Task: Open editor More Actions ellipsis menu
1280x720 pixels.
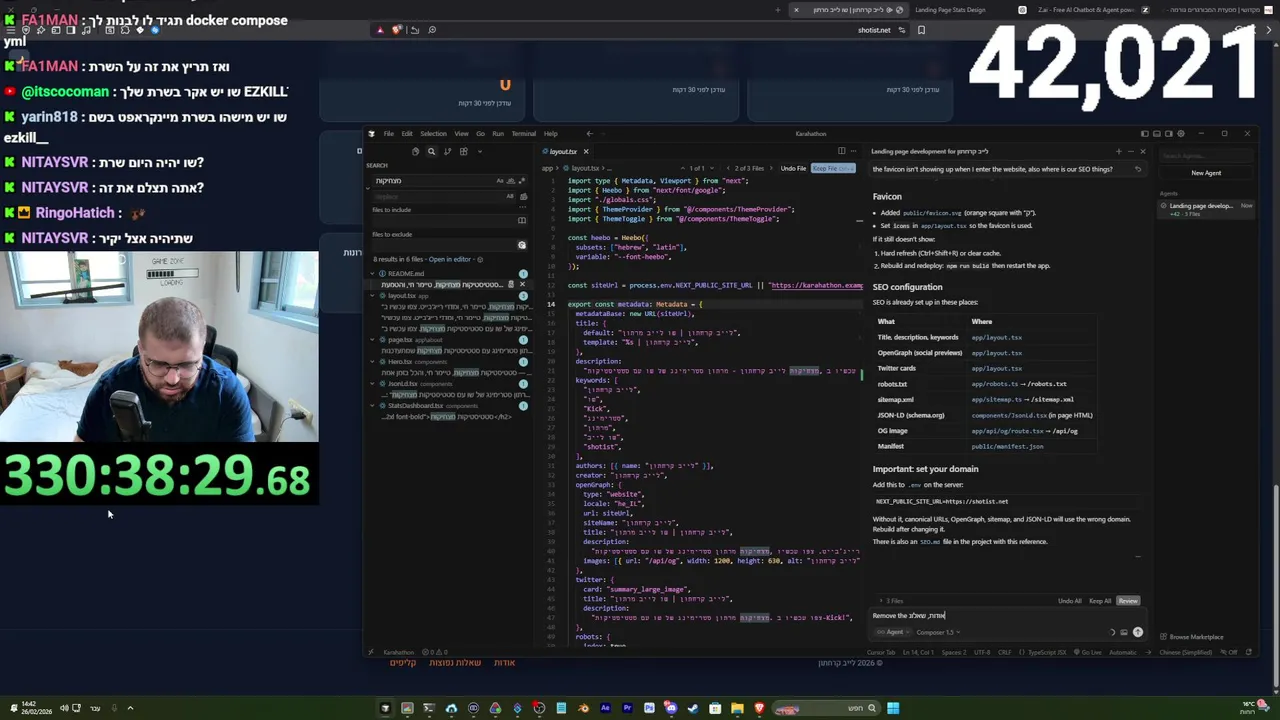Action: (853, 151)
